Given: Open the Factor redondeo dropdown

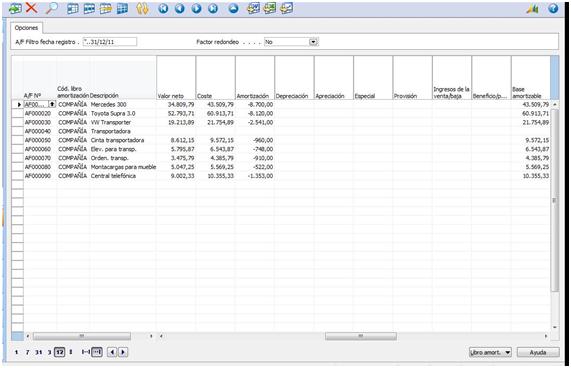Looking at the screenshot, I should (314, 42).
